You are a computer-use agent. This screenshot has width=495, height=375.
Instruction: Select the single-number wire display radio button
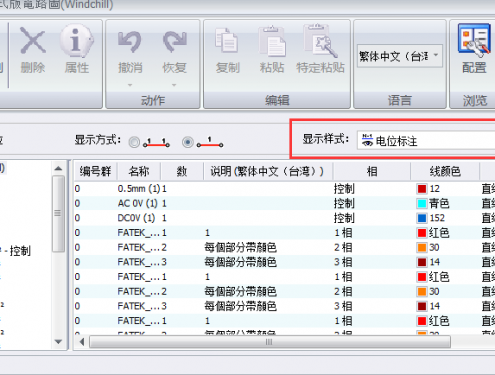click(188, 143)
